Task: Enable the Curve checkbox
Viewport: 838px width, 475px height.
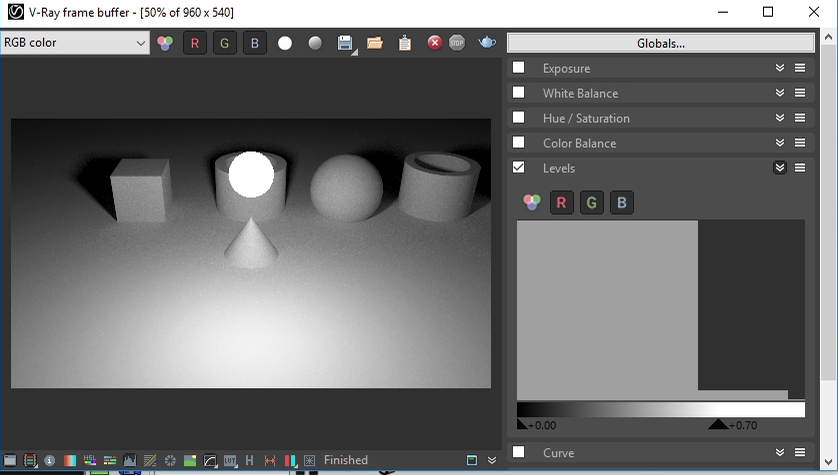Action: coord(518,453)
